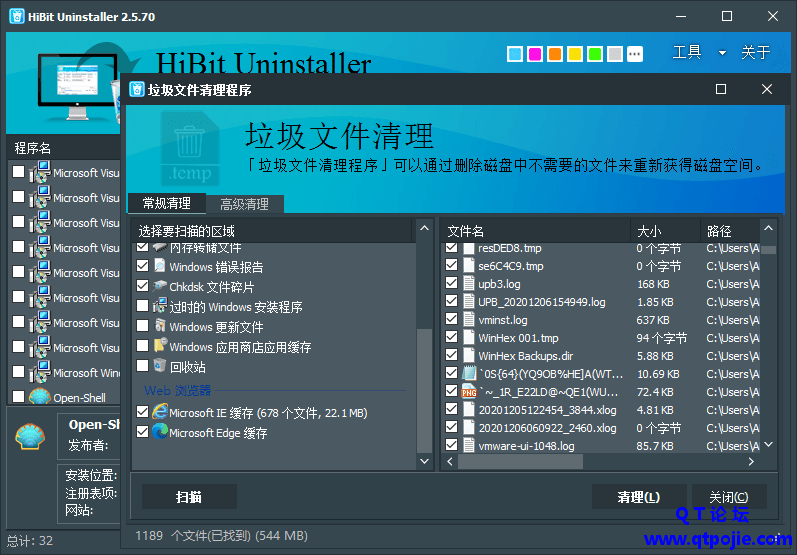797x555 pixels.
Task: Click the 关闭(C) button
Action: pyautogui.click(x=729, y=497)
